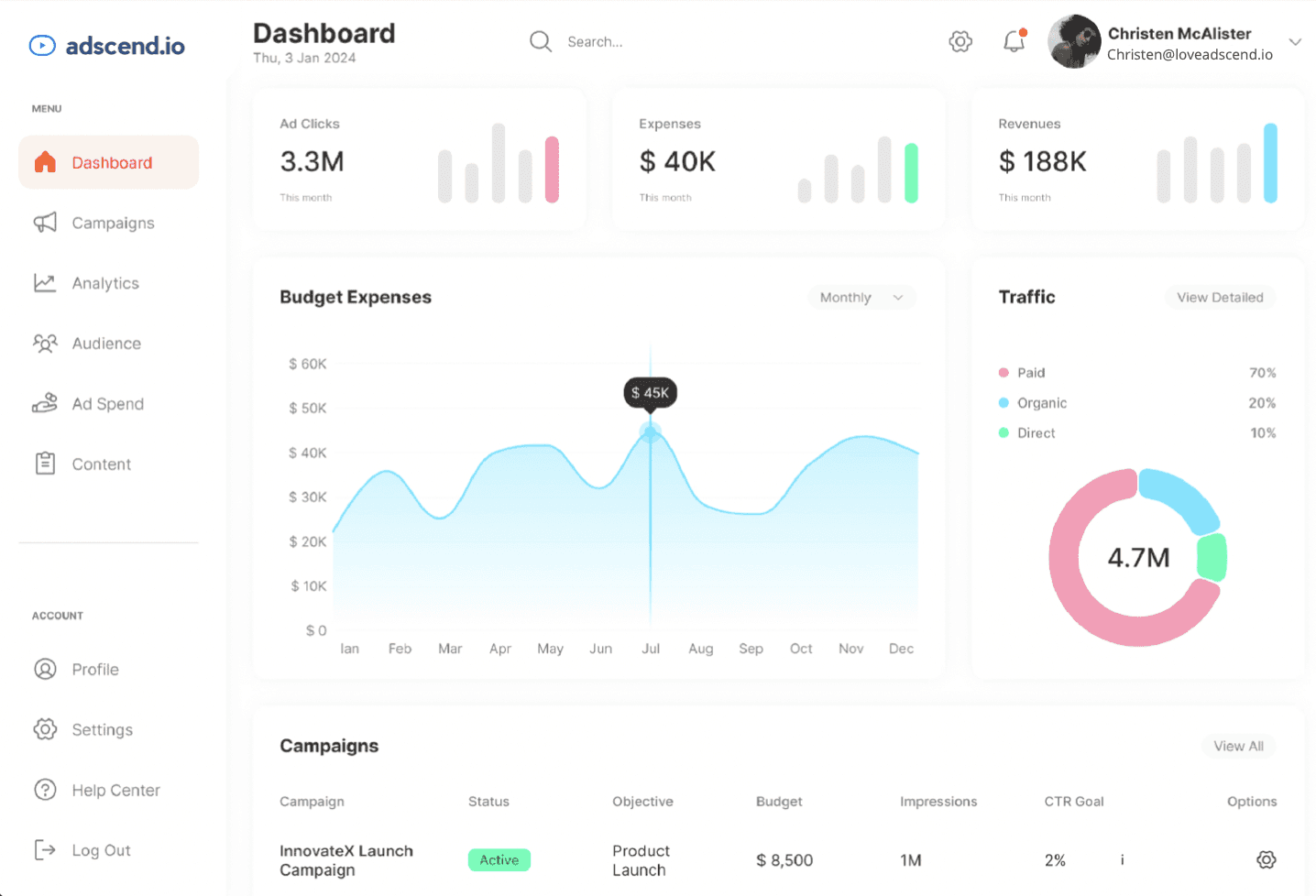
Task: Expand the user account chevron
Action: coord(1295,42)
